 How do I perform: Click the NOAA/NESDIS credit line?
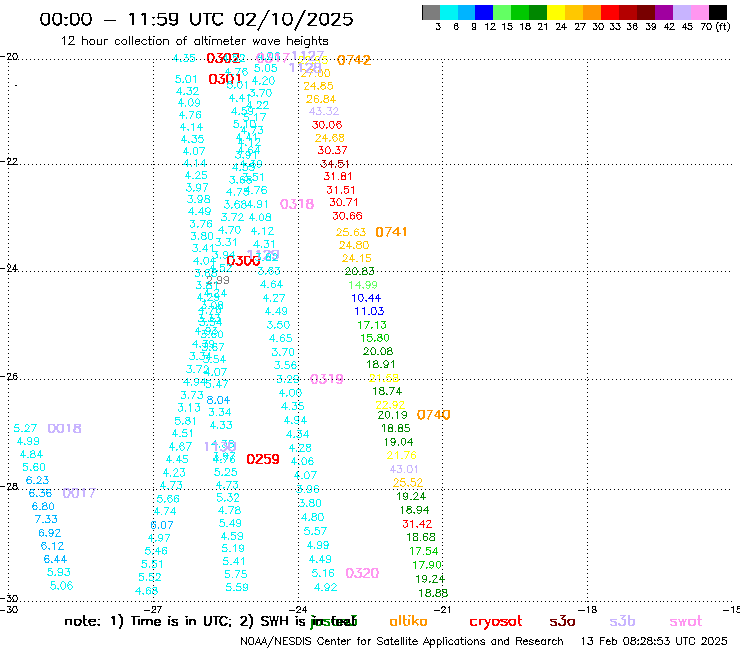pyautogui.click(x=402, y=641)
